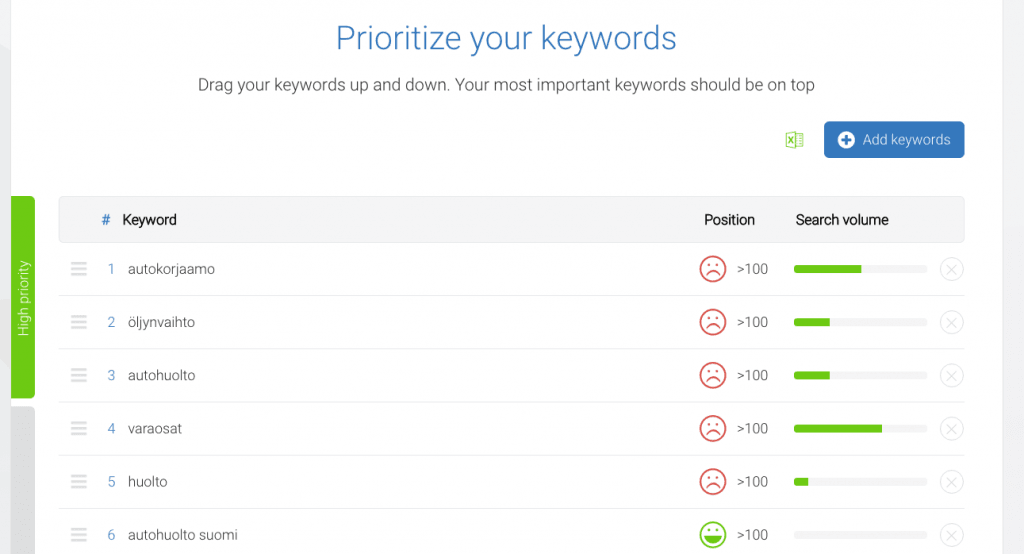
Task: Click the drag handle for autokorjaamo
Action: [x=79, y=269]
